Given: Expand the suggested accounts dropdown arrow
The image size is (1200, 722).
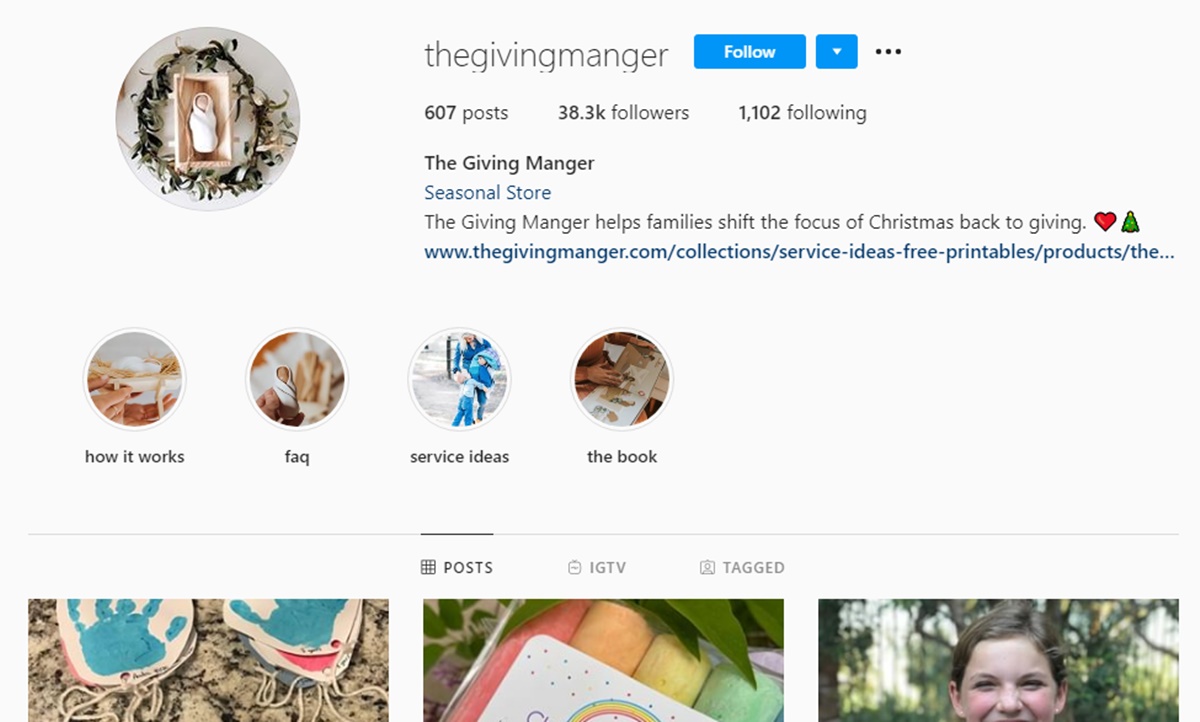Looking at the screenshot, I should [836, 52].
